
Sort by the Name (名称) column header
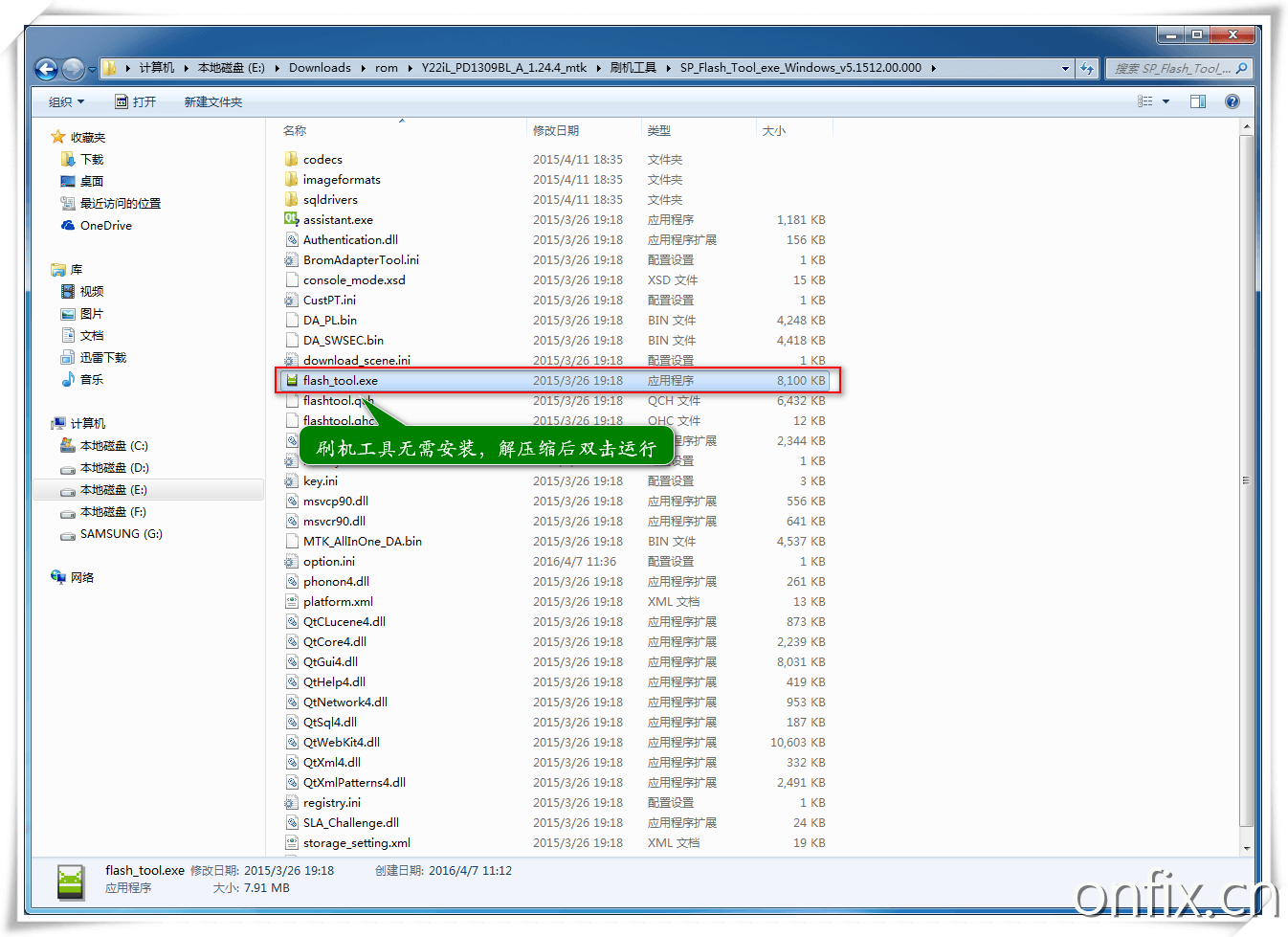coord(295,131)
